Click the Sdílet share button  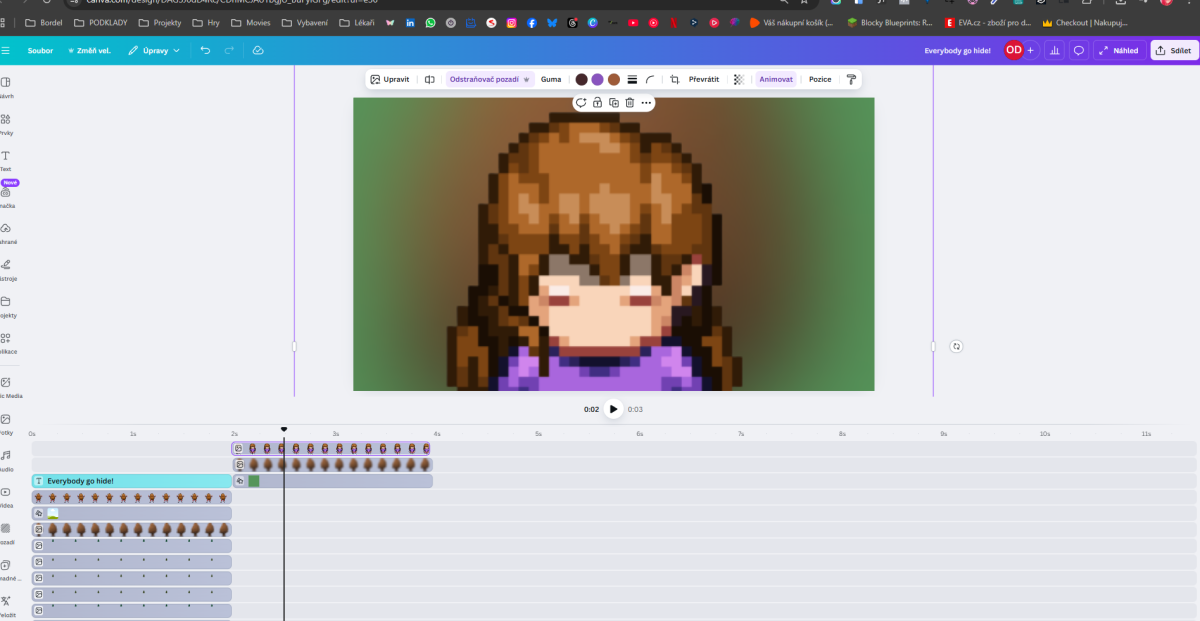[1172, 50]
